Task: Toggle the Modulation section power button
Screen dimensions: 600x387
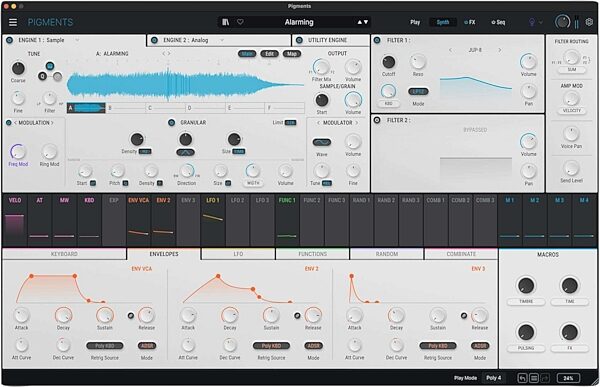Action: click(x=8, y=123)
